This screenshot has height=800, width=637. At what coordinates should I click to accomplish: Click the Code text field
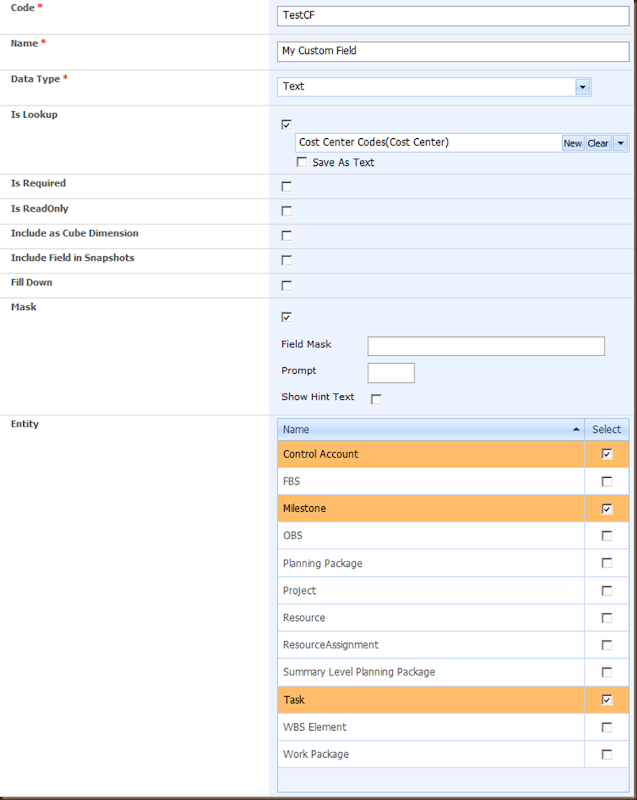pyautogui.click(x=454, y=16)
